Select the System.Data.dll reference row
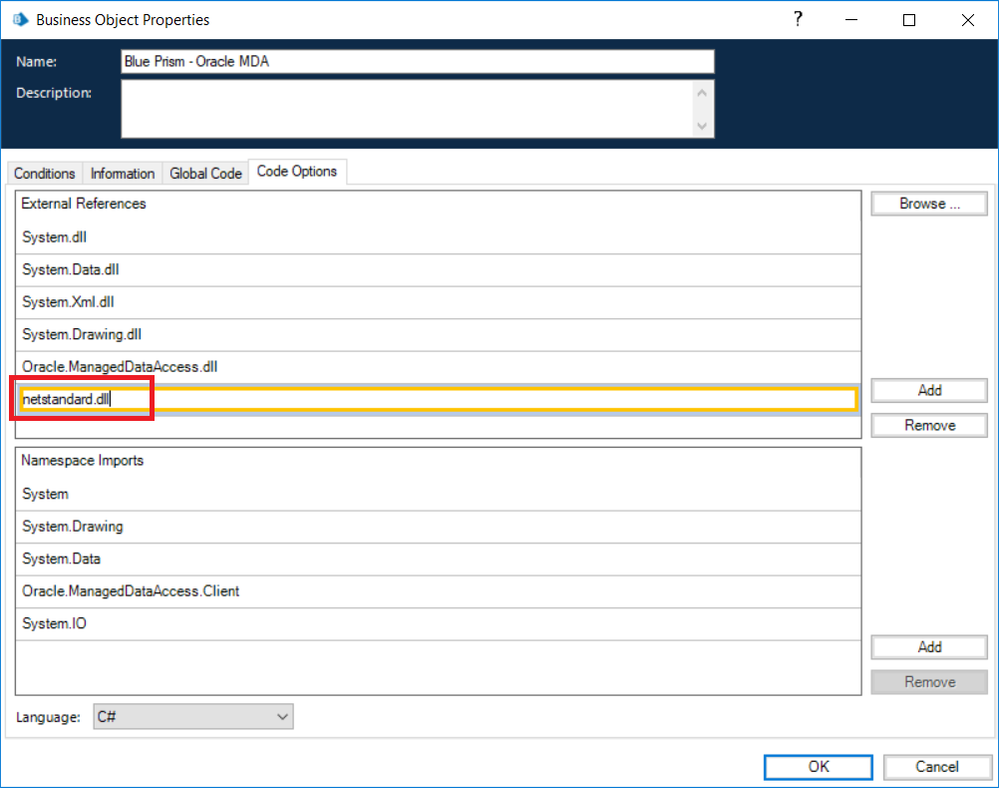999x788 pixels. 438,270
